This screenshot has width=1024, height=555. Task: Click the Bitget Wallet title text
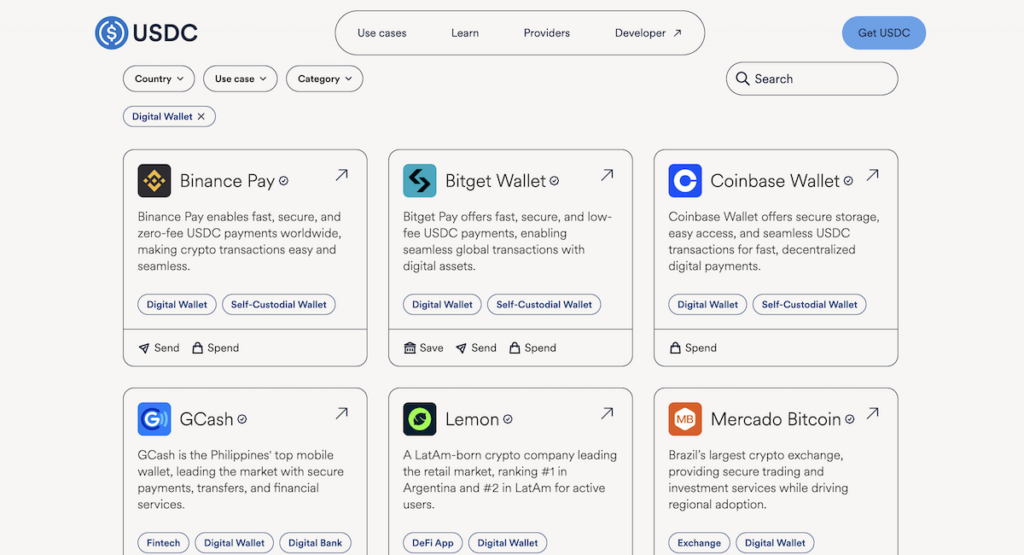click(x=495, y=181)
